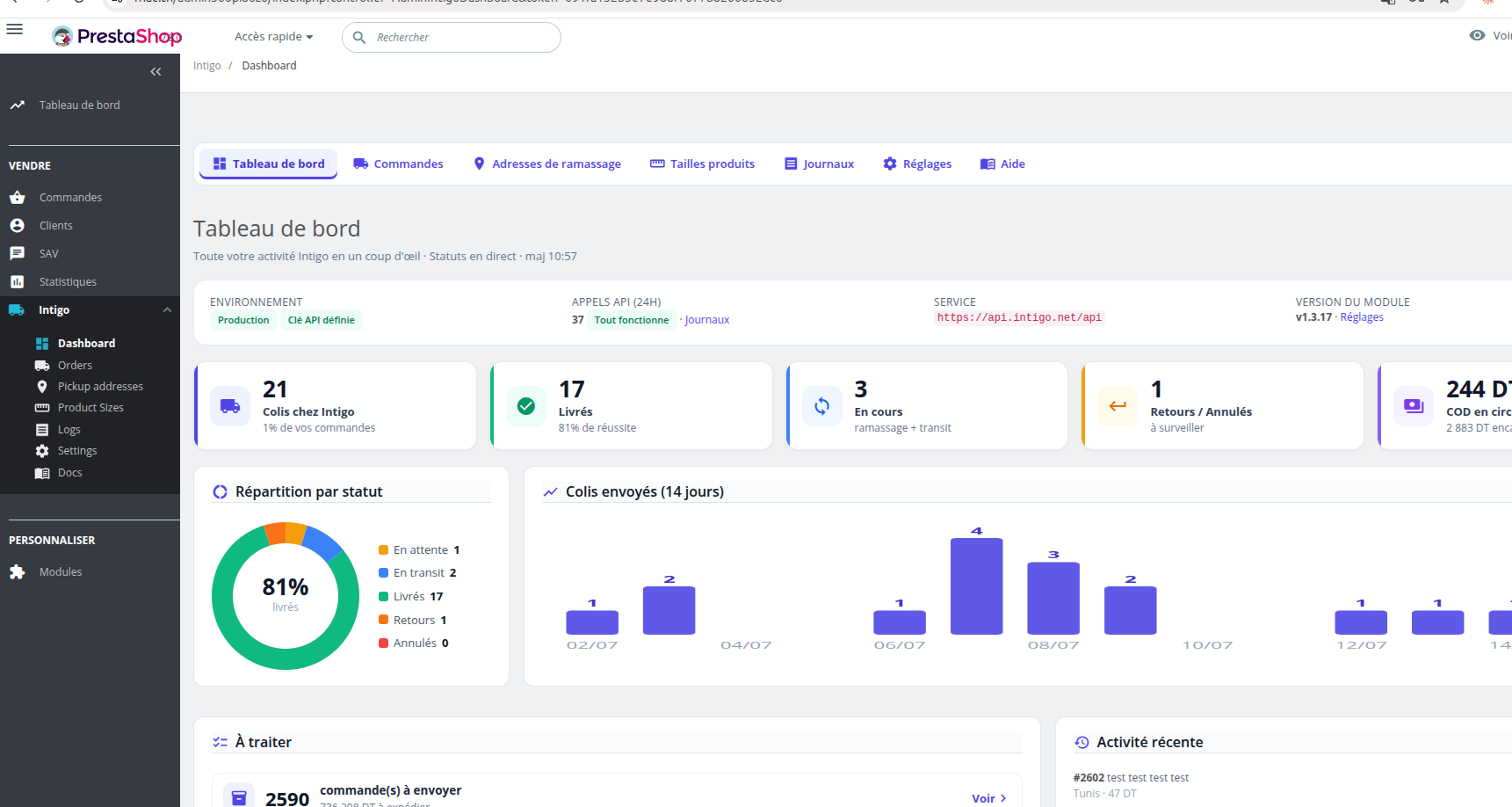Open Docs in sidebar
The image size is (1512, 807).
(69, 473)
